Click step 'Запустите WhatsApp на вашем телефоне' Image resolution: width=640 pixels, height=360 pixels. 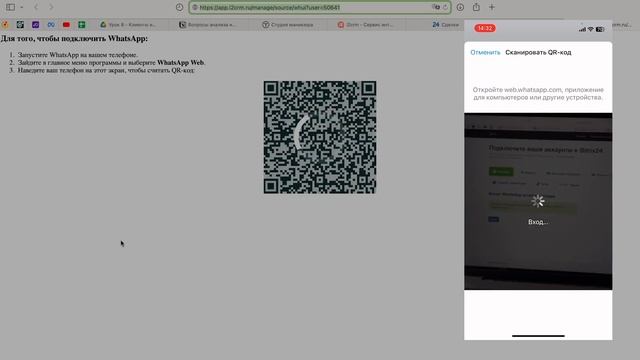[78, 55]
